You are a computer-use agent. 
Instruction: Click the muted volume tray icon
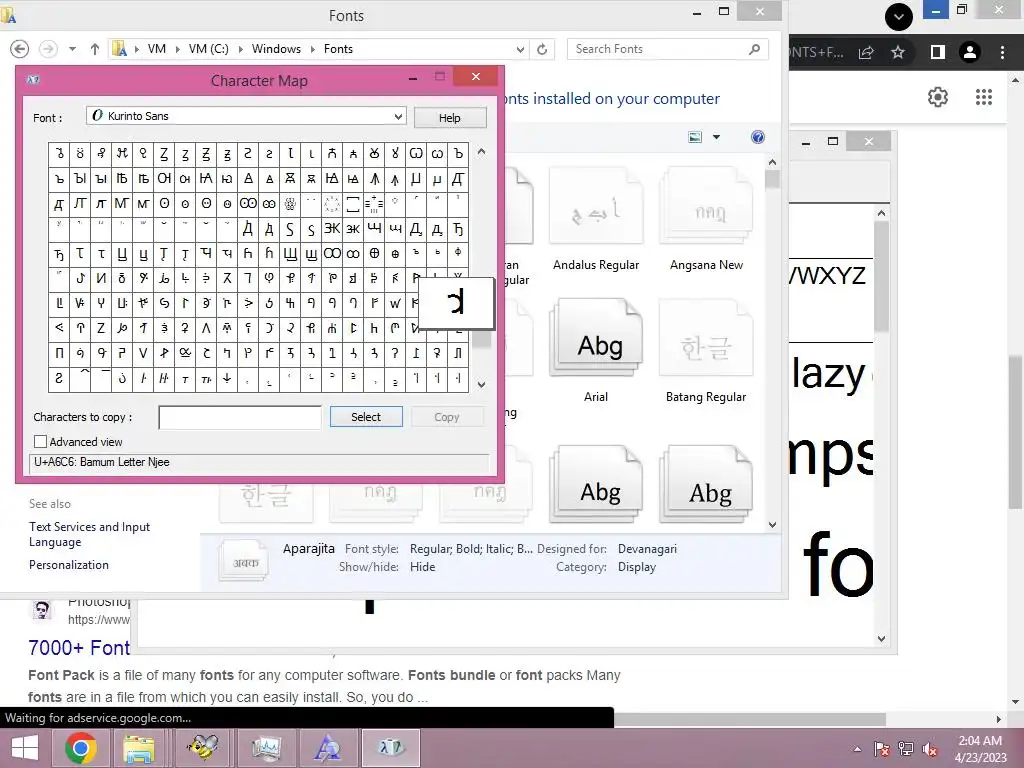tap(930, 749)
